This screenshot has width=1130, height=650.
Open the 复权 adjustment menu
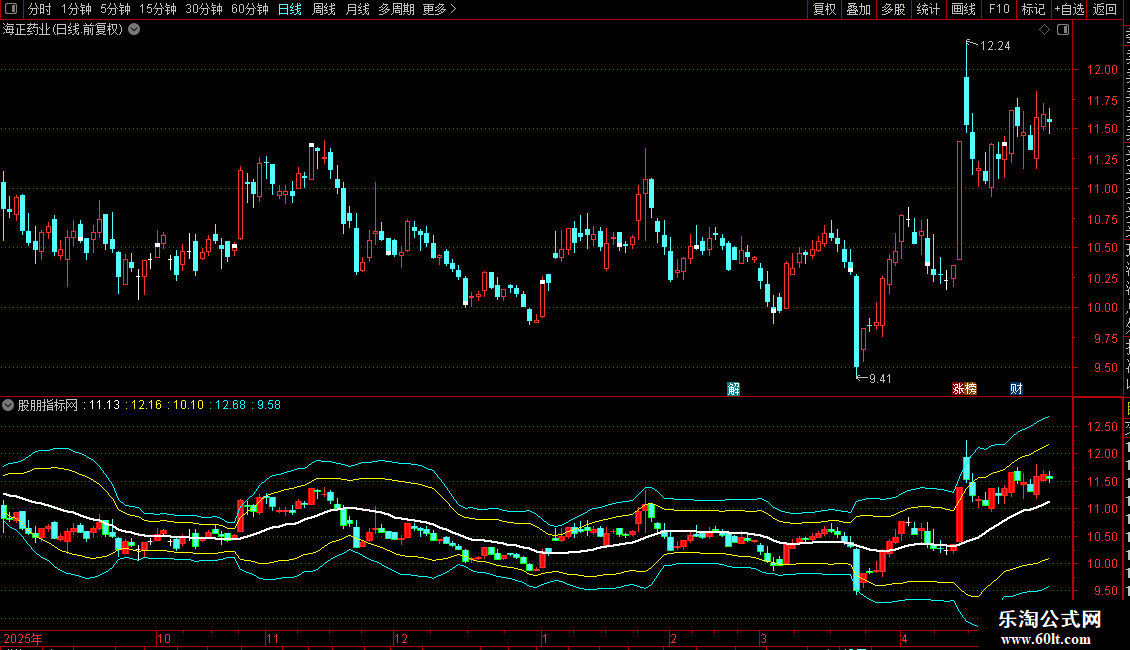(824, 9)
